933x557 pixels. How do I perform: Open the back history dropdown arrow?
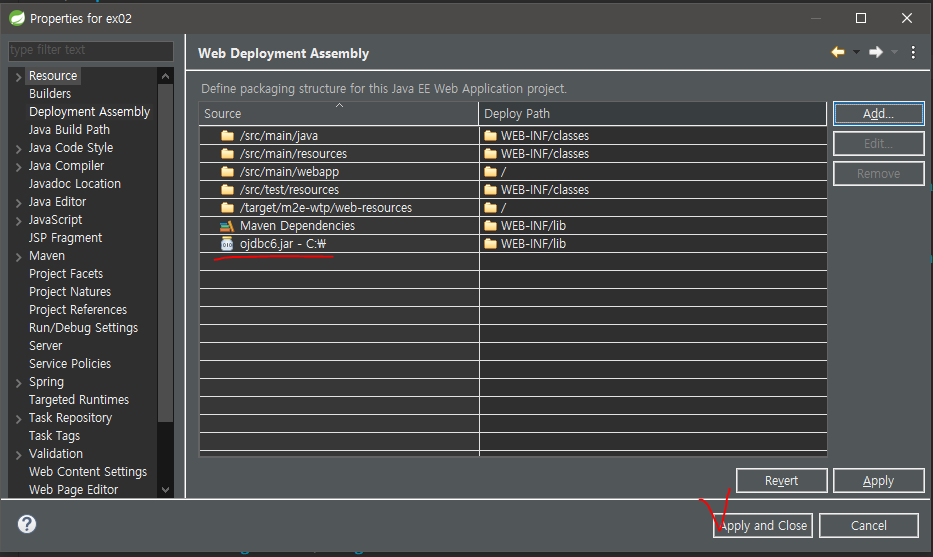pos(856,52)
